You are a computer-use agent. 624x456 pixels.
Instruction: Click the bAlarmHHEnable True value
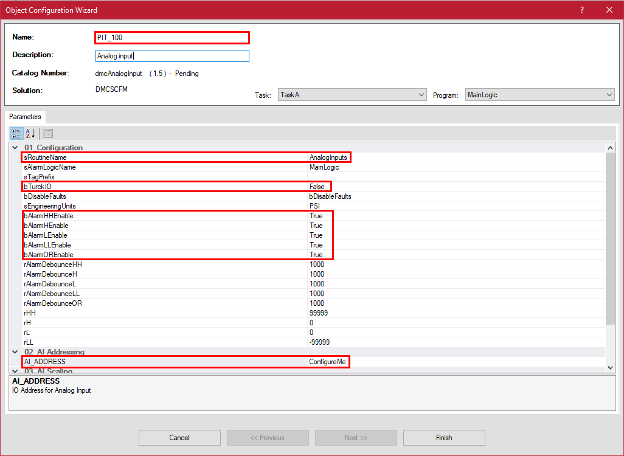click(332, 216)
